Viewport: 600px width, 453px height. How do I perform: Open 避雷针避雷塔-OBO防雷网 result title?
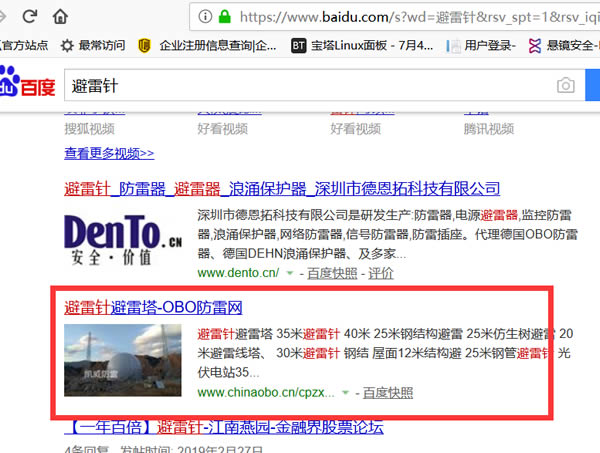(x=153, y=306)
